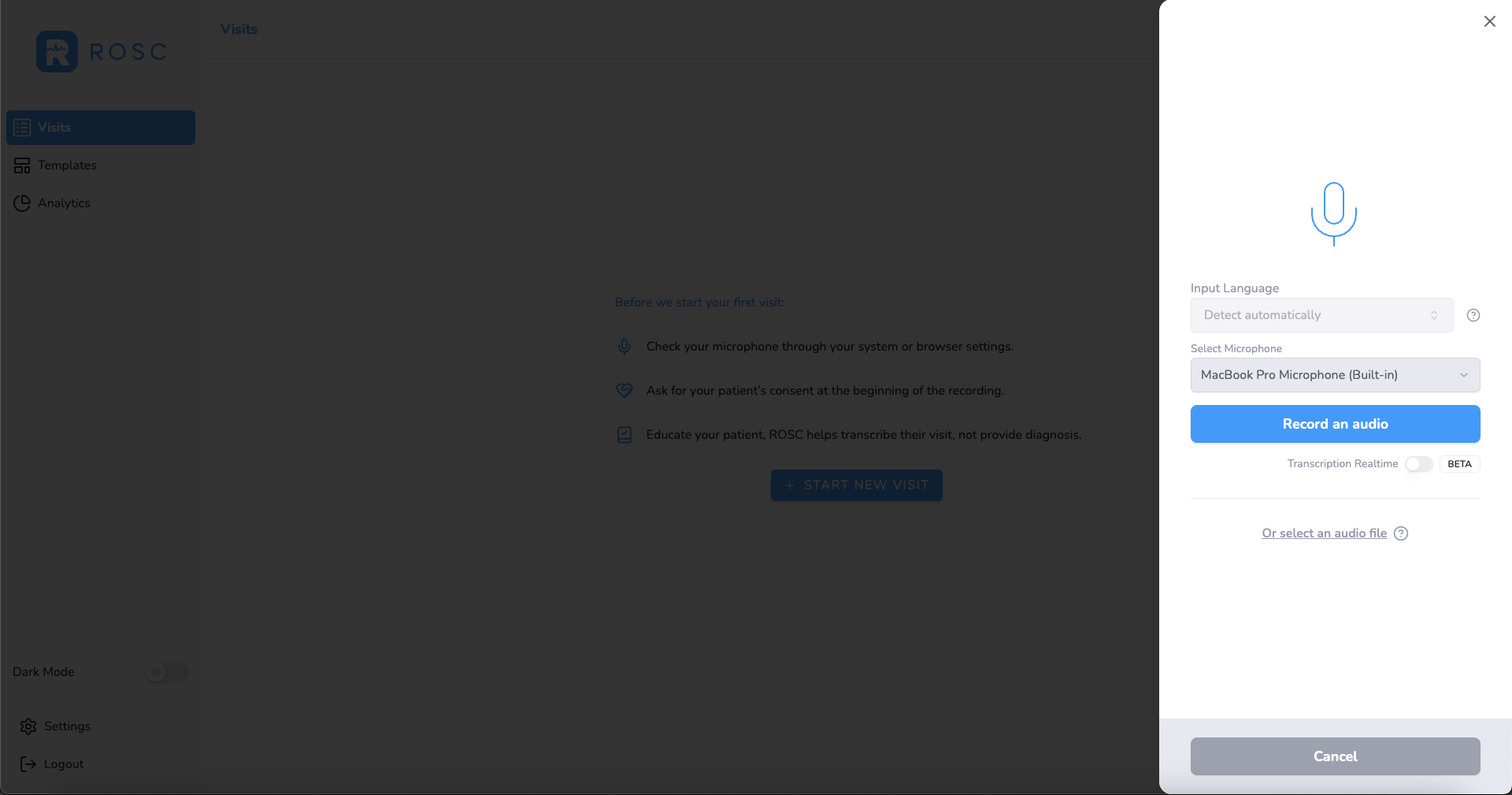Switch to the Analytics section
This screenshot has width=1512, height=795.
click(x=65, y=202)
